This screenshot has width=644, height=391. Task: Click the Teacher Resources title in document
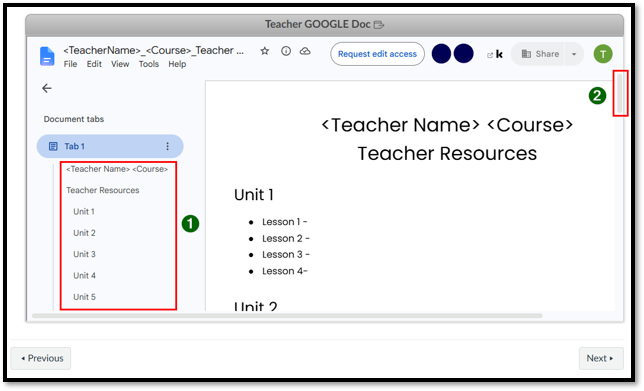point(447,154)
